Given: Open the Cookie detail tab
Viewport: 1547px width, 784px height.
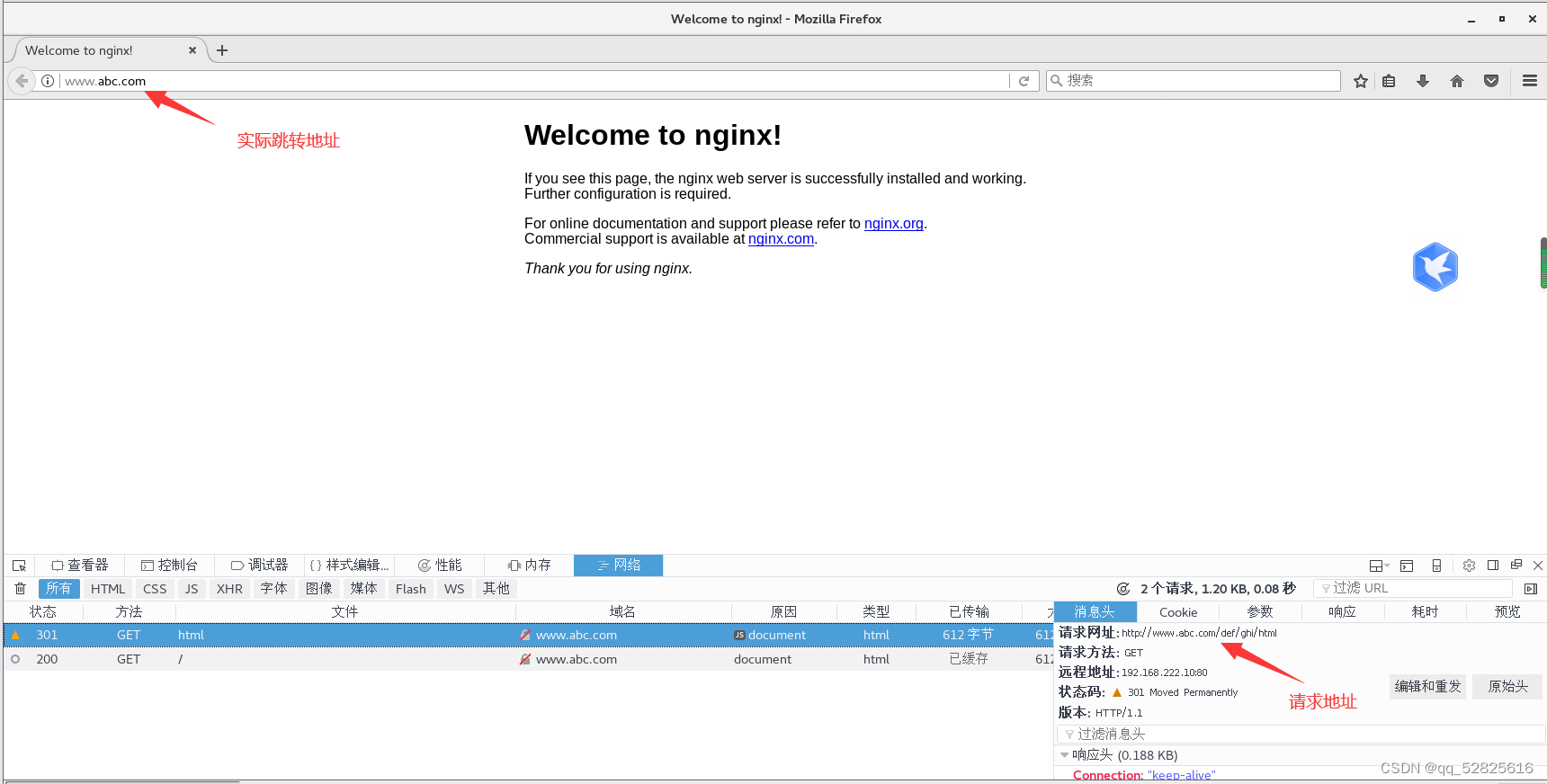Looking at the screenshot, I should click(x=1178, y=611).
